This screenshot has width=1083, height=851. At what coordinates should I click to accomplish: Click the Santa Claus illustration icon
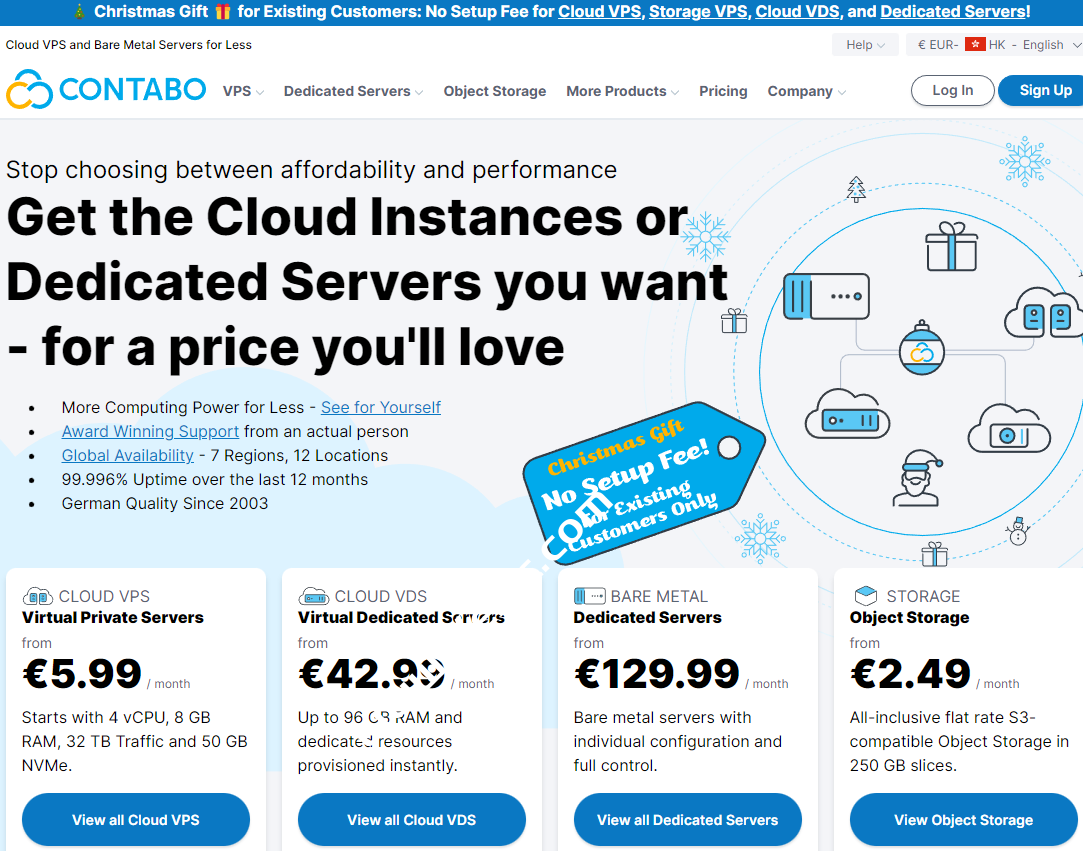point(917,478)
